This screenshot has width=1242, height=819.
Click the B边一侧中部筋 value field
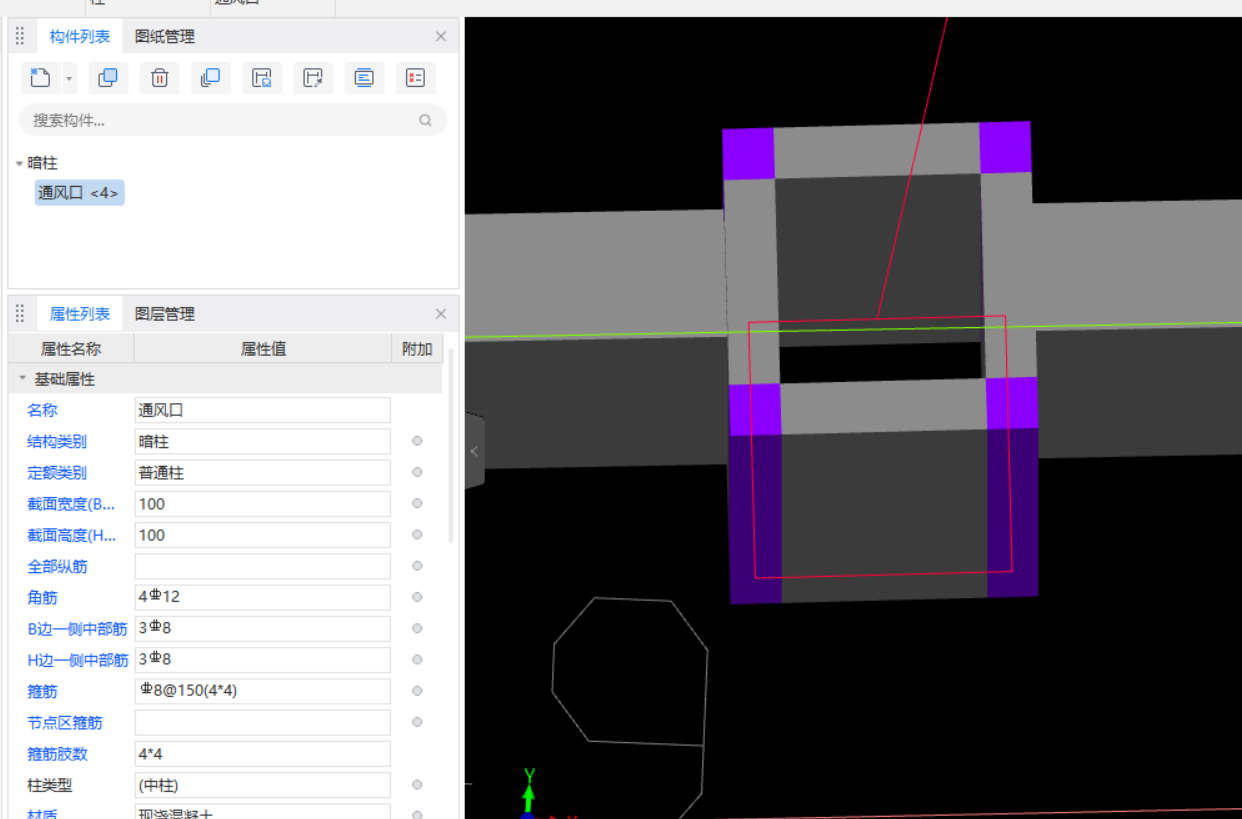[263, 628]
